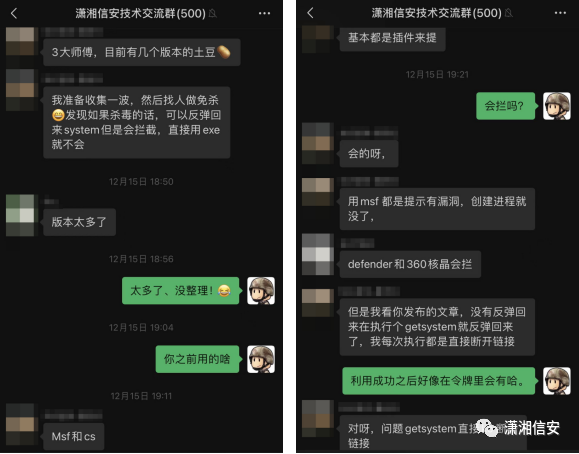Tap the blurred avatar beside defender和360核晶会拦
This screenshot has height=454, width=579.
point(318,254)
